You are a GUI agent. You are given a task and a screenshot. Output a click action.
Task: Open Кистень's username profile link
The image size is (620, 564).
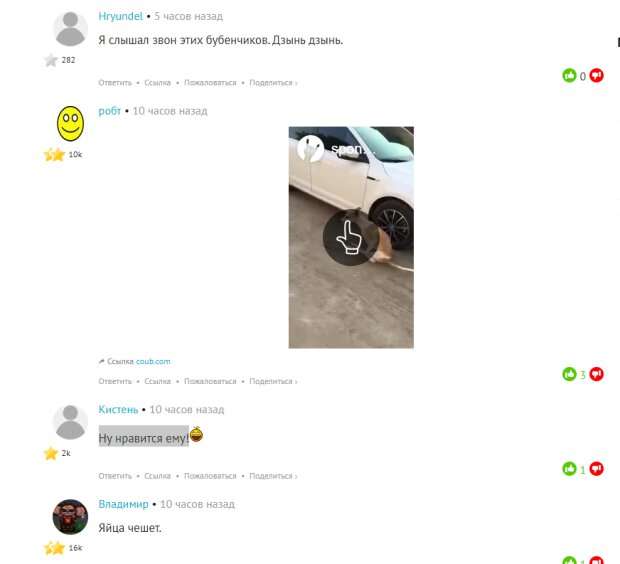pyautogui.click(x=118, y=409)
